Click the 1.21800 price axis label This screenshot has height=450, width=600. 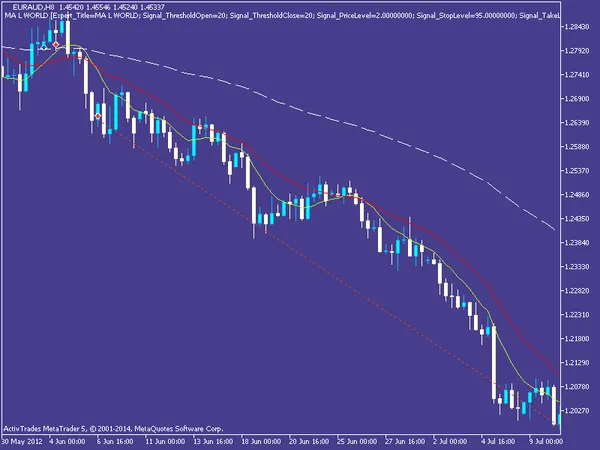click(577, 339)
